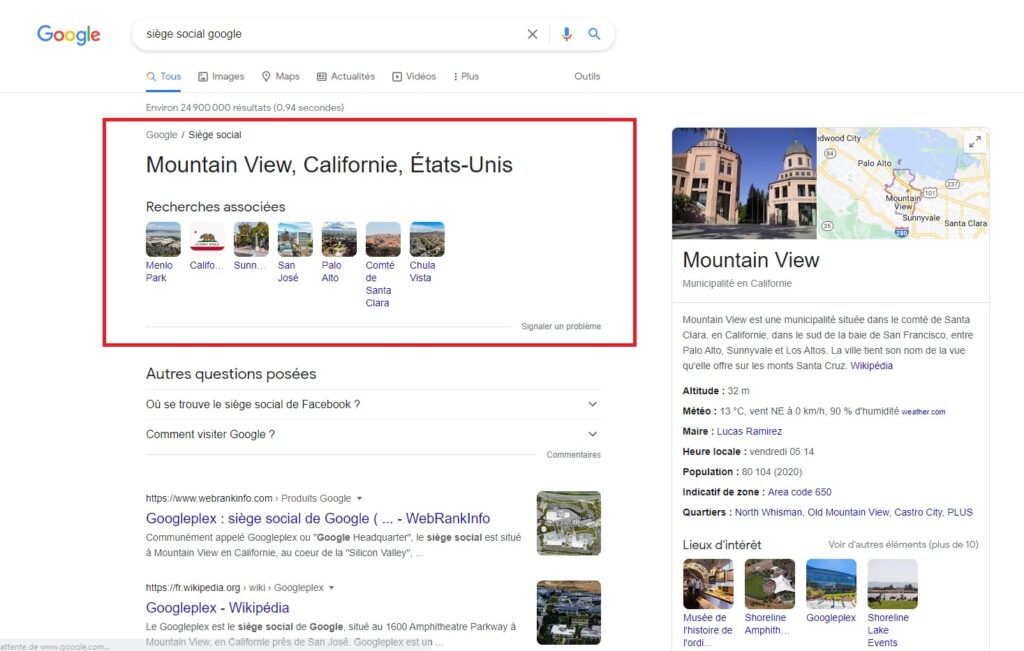Image resolution: width=1024 pixels, height=651 pixels.
Task: Switch to the Images tab
Action: [x=221, y=76]
